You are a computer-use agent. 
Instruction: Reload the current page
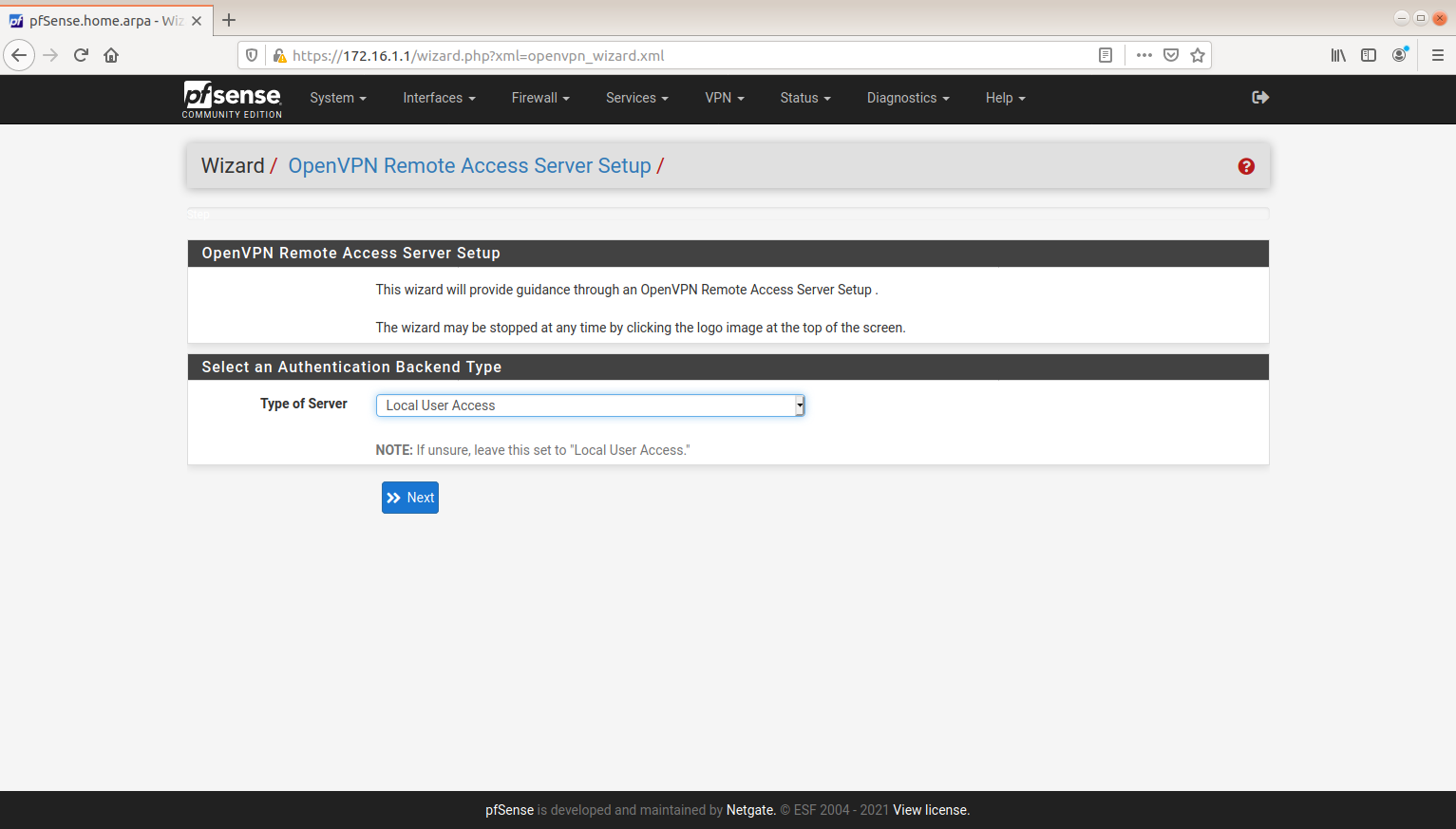tap(81, 55)
